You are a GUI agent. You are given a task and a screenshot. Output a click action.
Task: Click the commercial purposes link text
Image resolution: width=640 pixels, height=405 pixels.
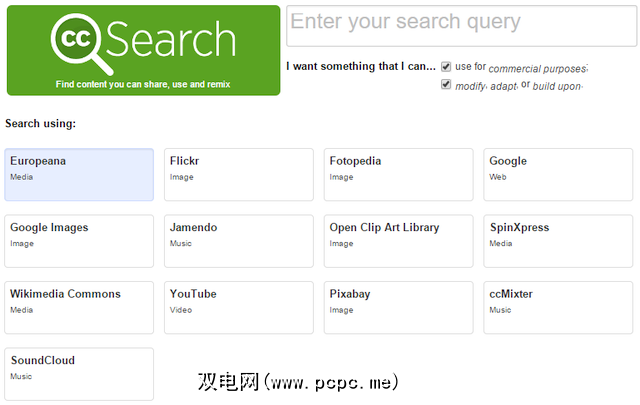click(x=537, y=68)
